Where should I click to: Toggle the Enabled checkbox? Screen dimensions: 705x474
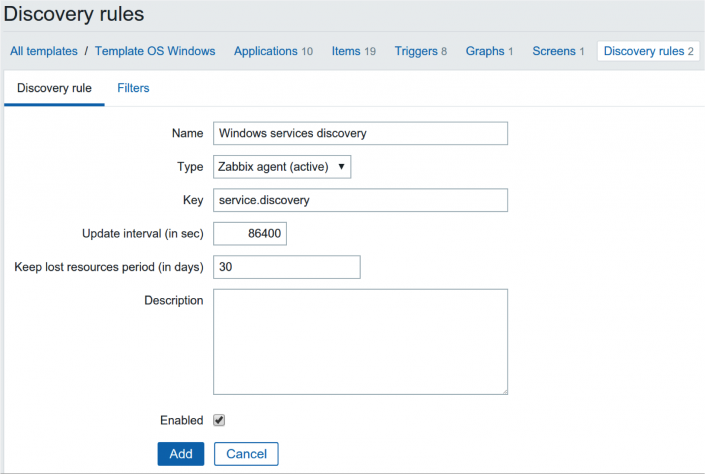(x=219, y=420)
